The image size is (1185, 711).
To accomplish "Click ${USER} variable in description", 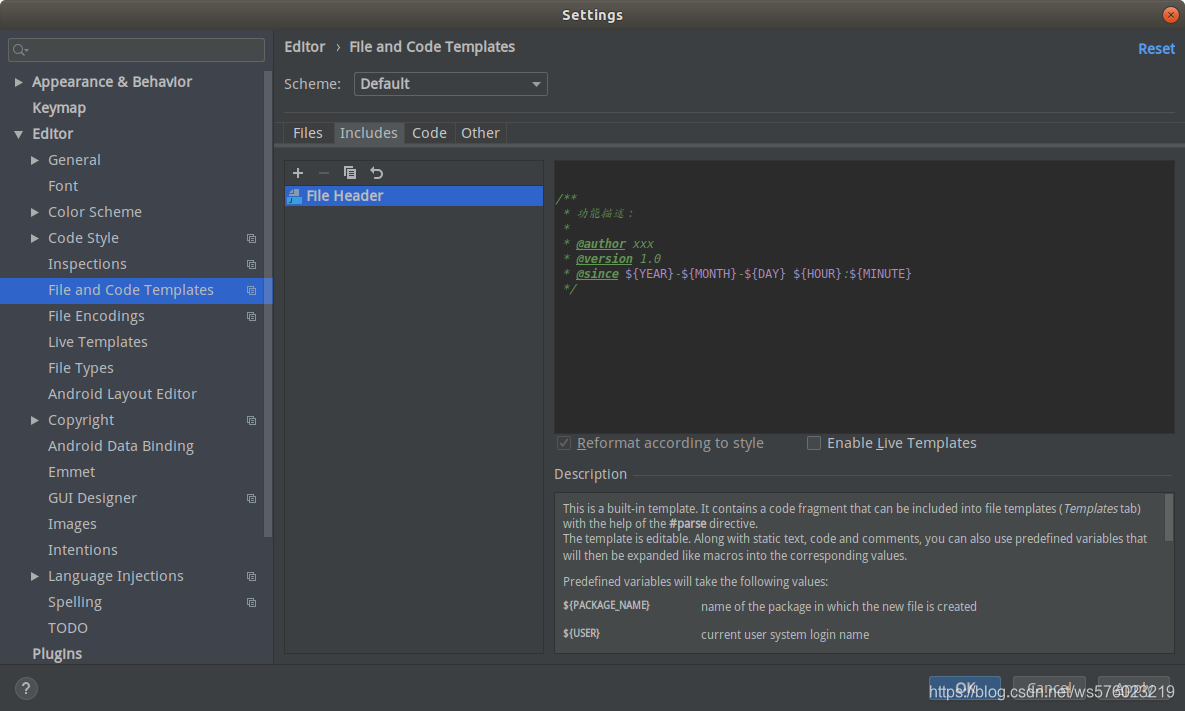I will tap(581, 634).
